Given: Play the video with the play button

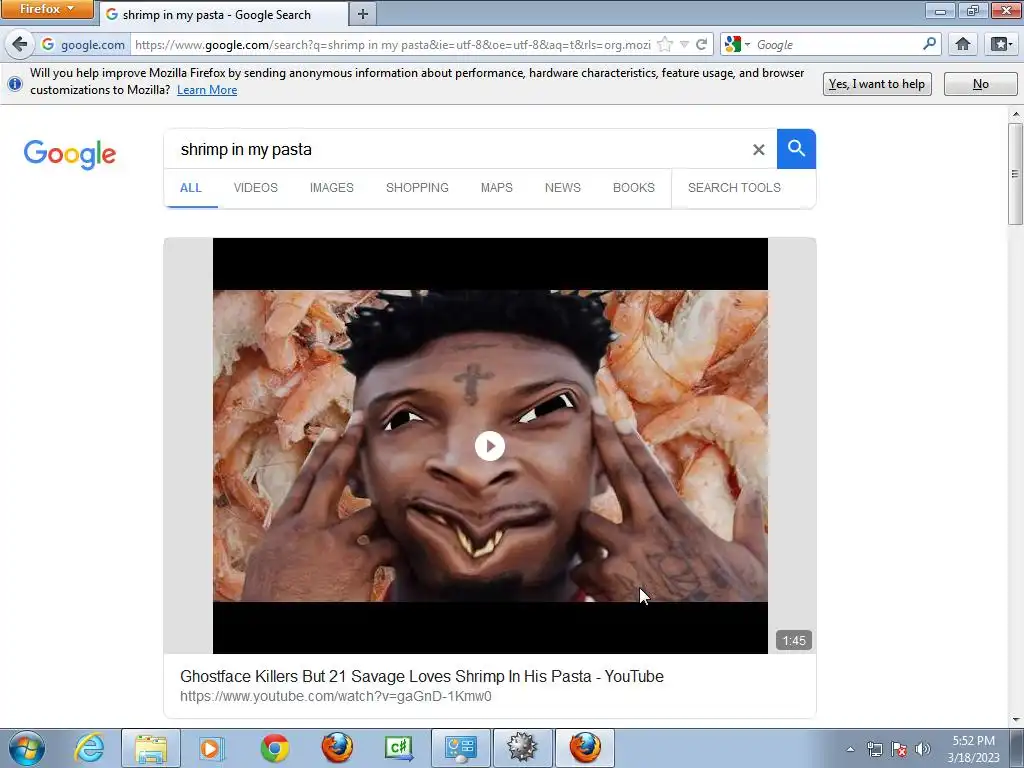Looking at the screenshot, I should (490, 446).
